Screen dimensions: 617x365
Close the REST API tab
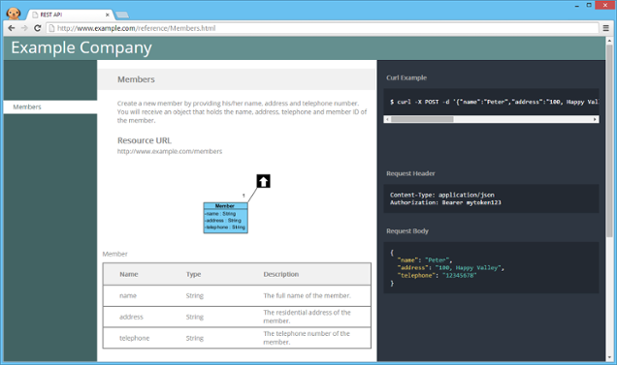107,15
